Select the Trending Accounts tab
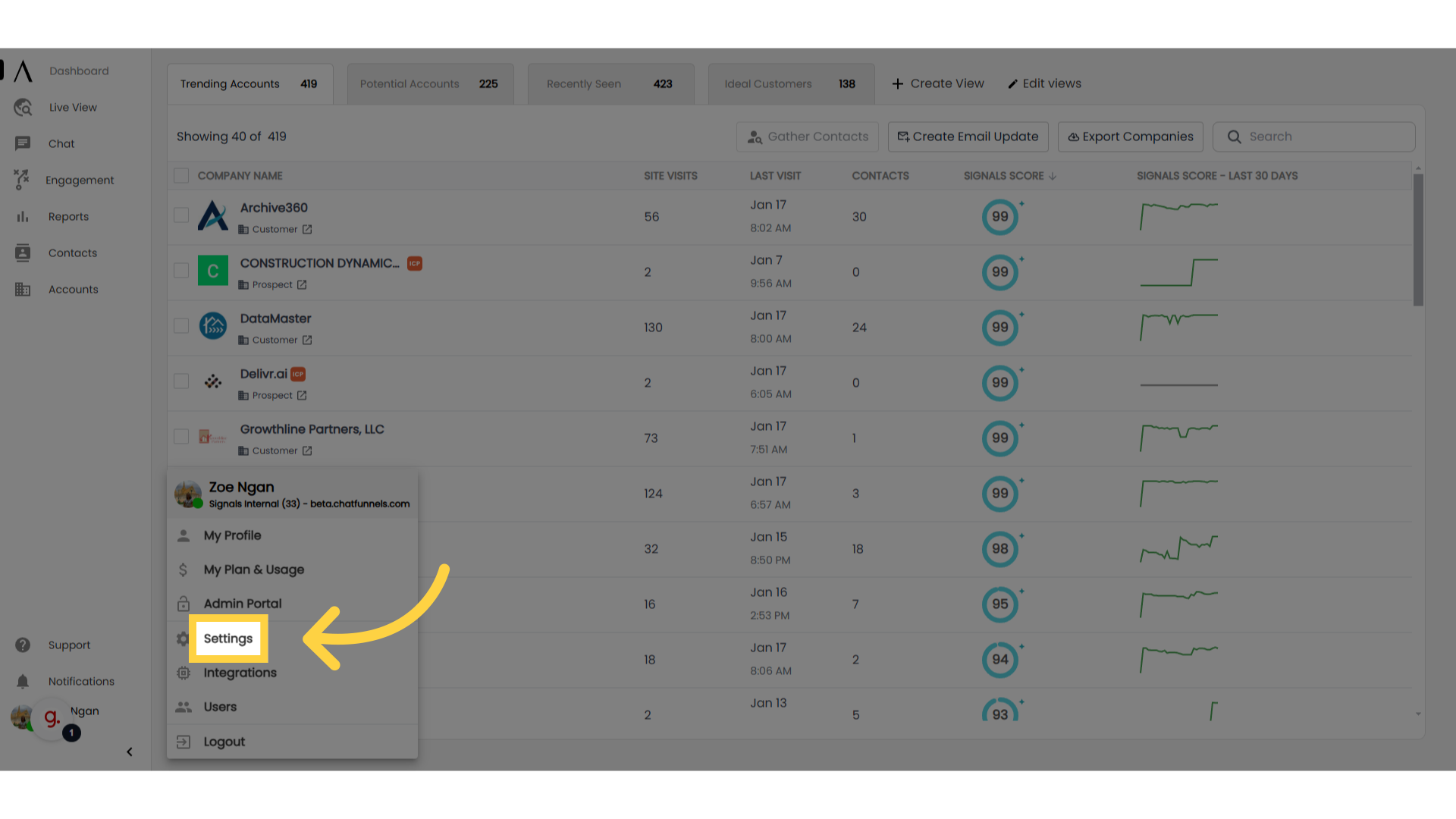1456x819 pixels. (249, 84)
